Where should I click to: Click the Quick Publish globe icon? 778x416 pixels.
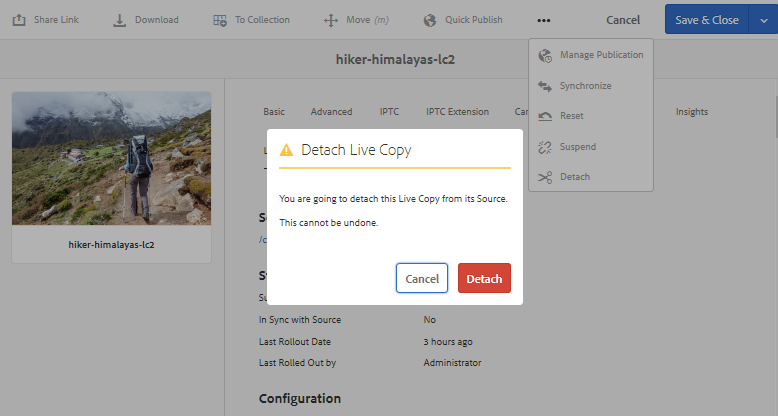point(430,20)
